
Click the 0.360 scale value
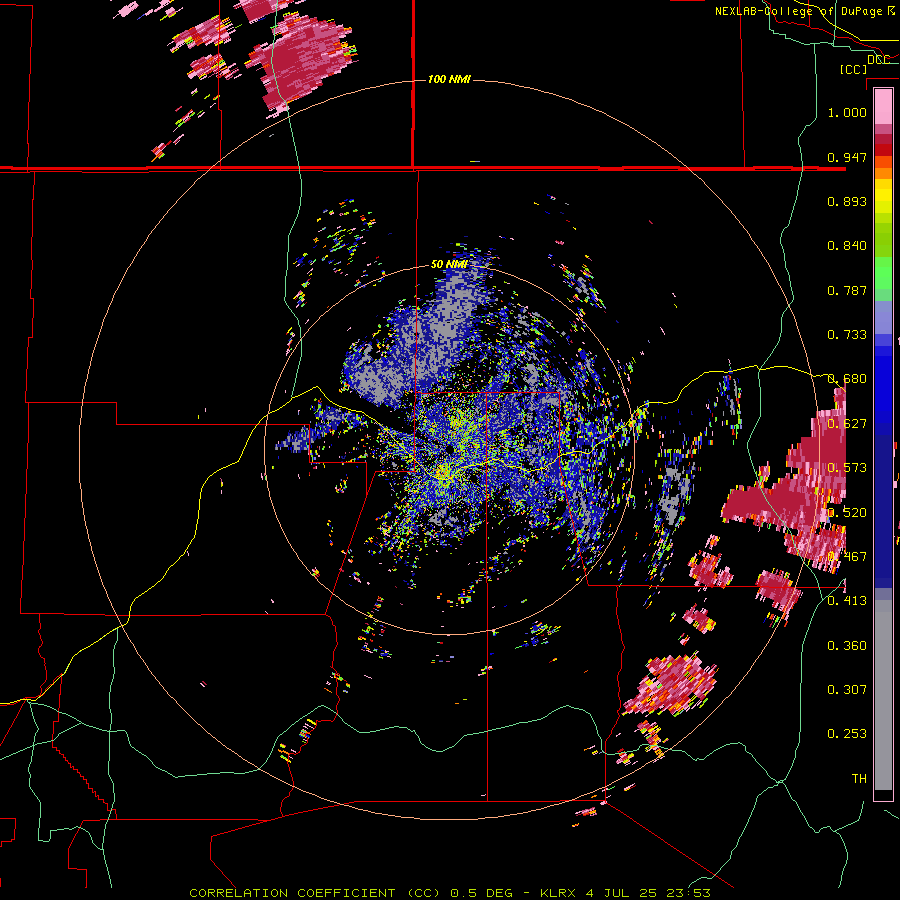(x=847, y=646)
